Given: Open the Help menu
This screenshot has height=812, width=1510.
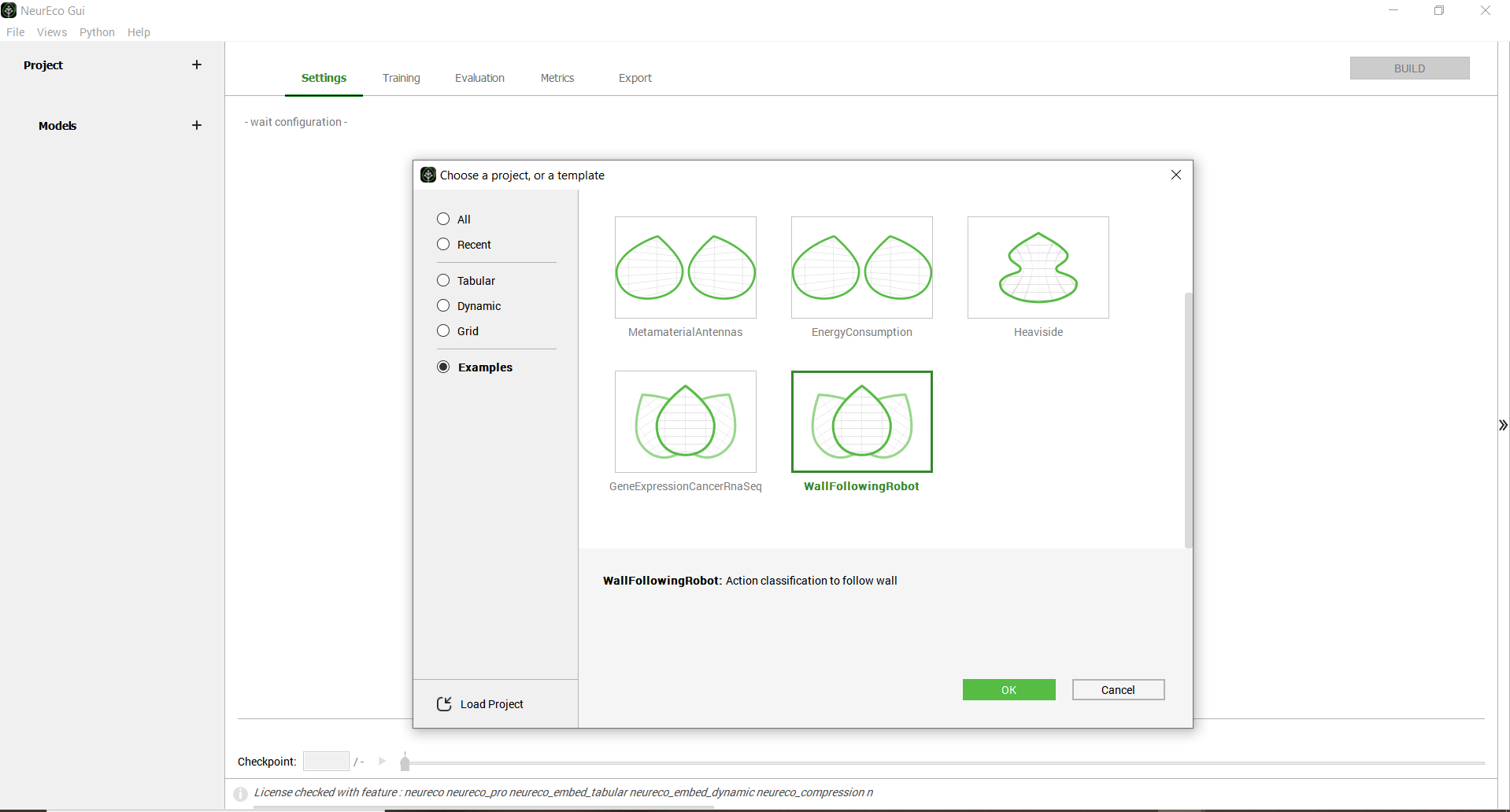Looking at the screenshot, I should pyautogui.click(x=139, y=32).
